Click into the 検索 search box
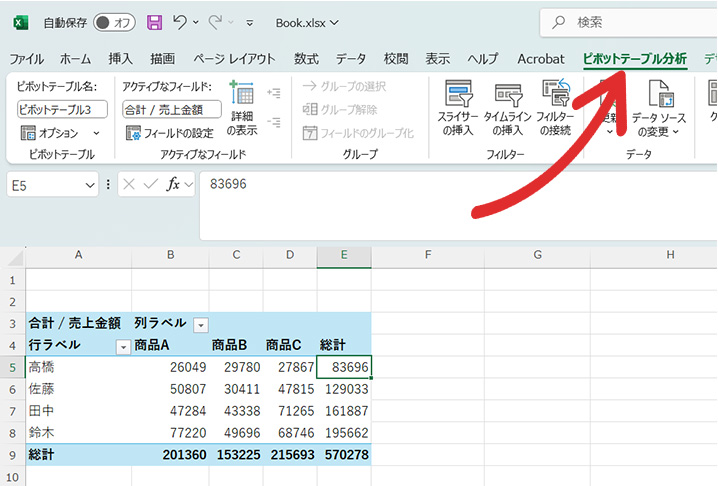This screenshot has height=486, width=718. click(629, 22)
